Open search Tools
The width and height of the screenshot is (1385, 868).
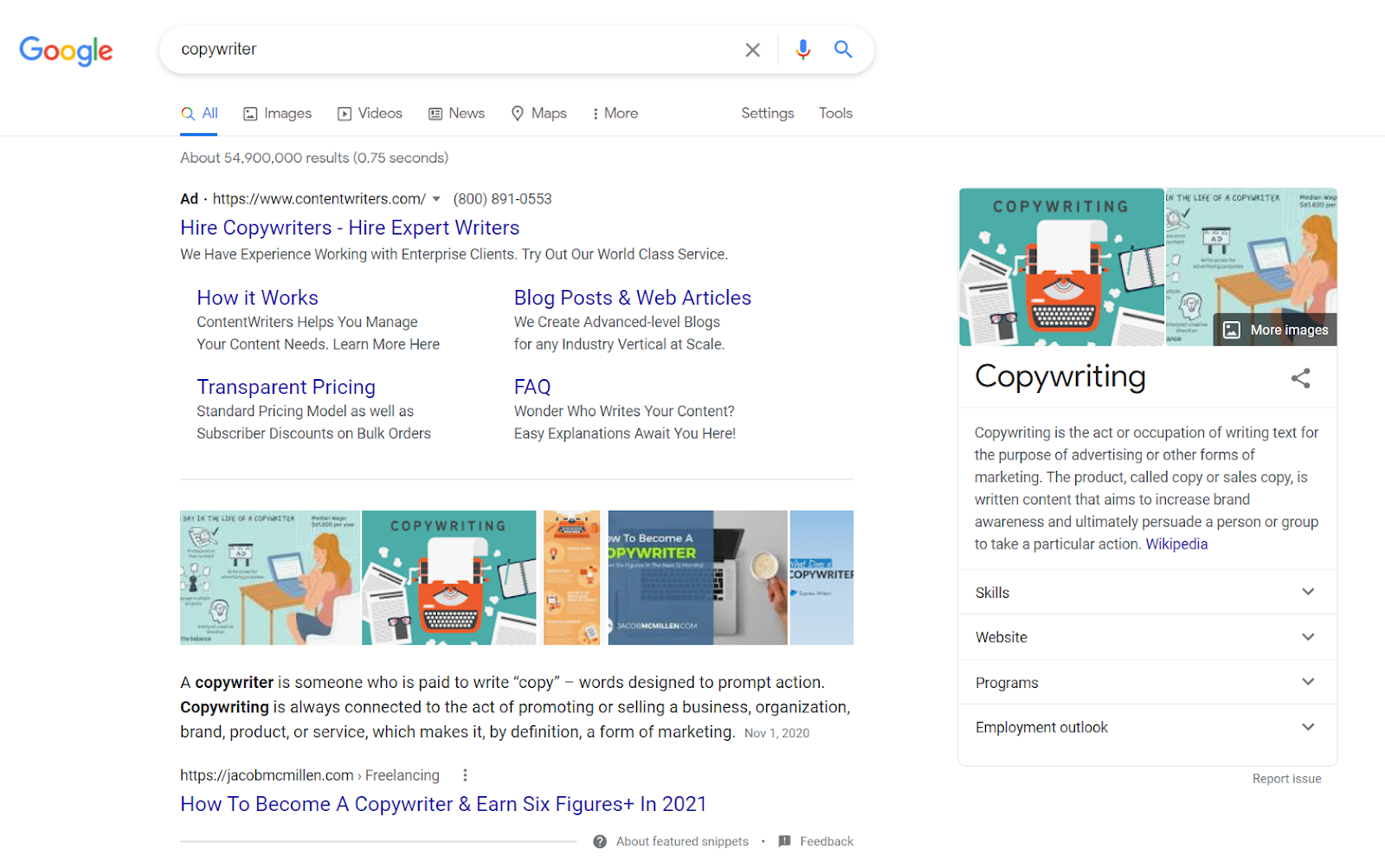pos(835,113)
